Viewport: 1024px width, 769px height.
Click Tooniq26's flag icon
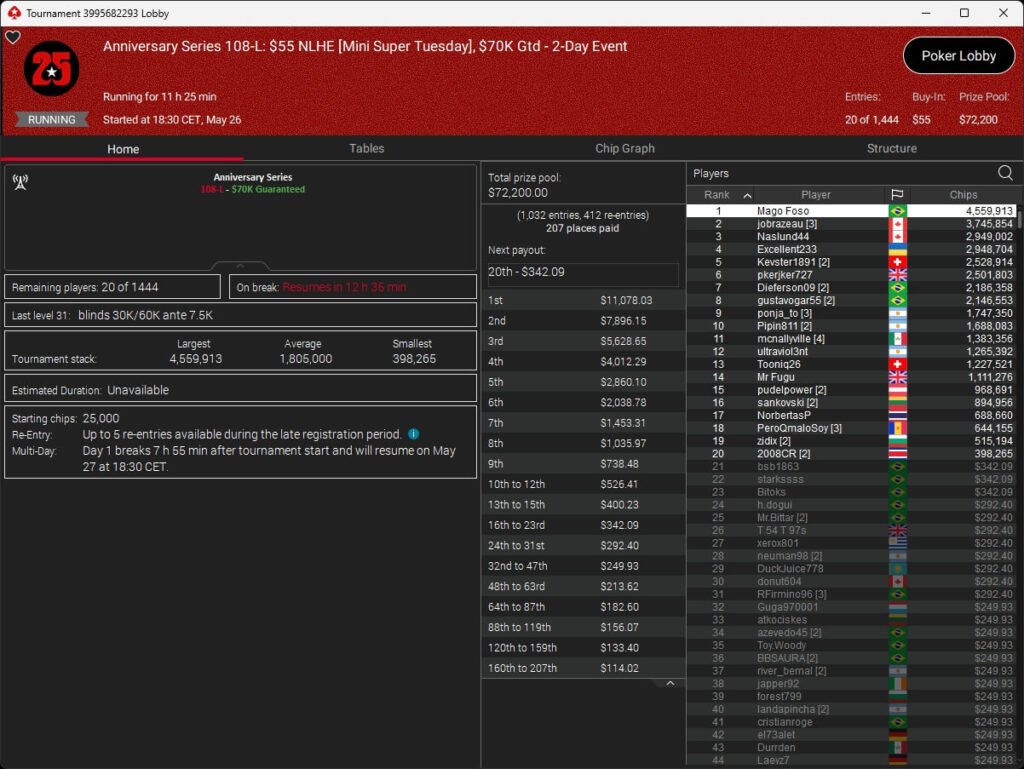point(897,364)
